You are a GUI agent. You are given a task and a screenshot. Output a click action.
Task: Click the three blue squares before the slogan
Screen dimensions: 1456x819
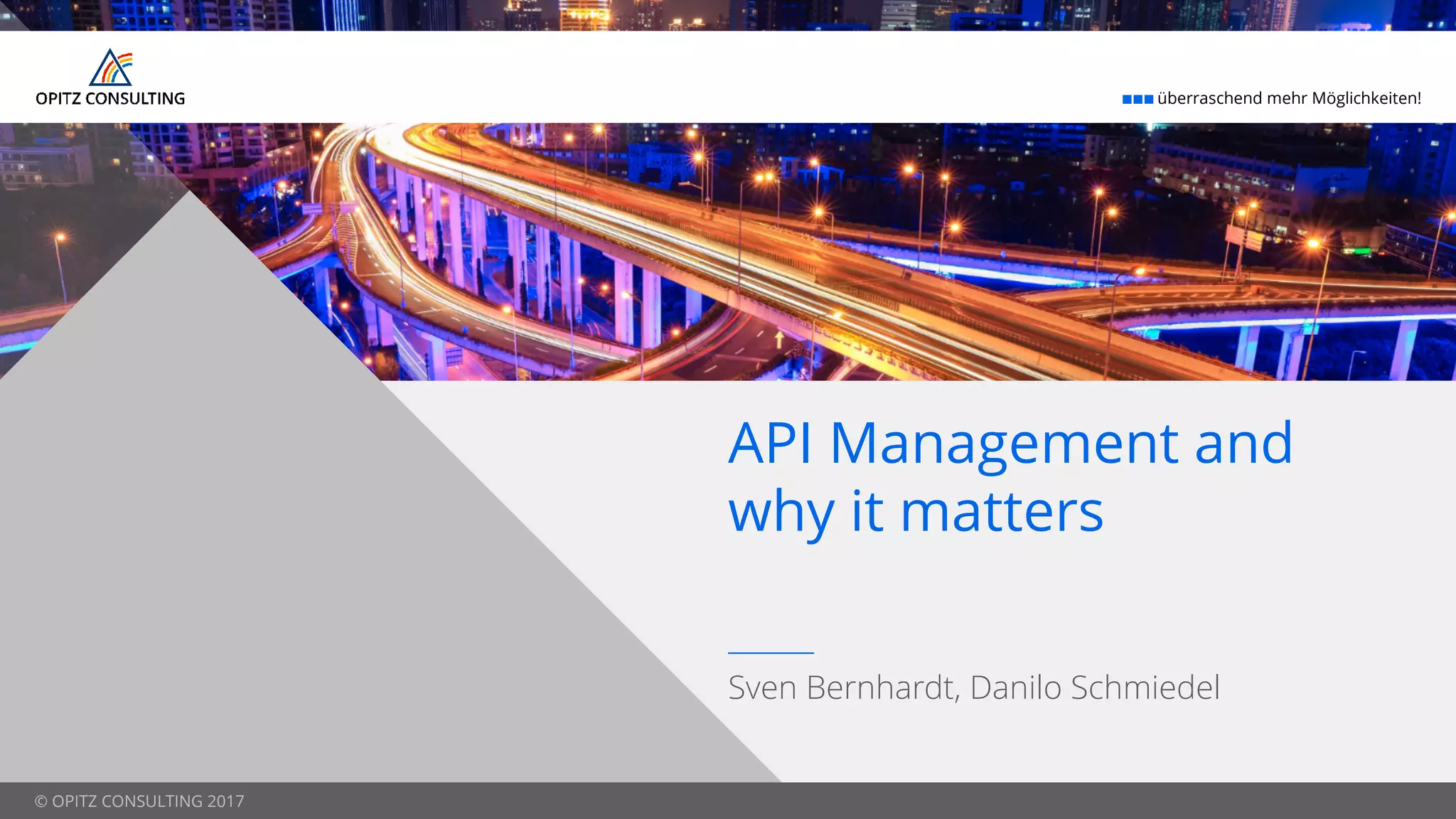[x=1137, y=100]
